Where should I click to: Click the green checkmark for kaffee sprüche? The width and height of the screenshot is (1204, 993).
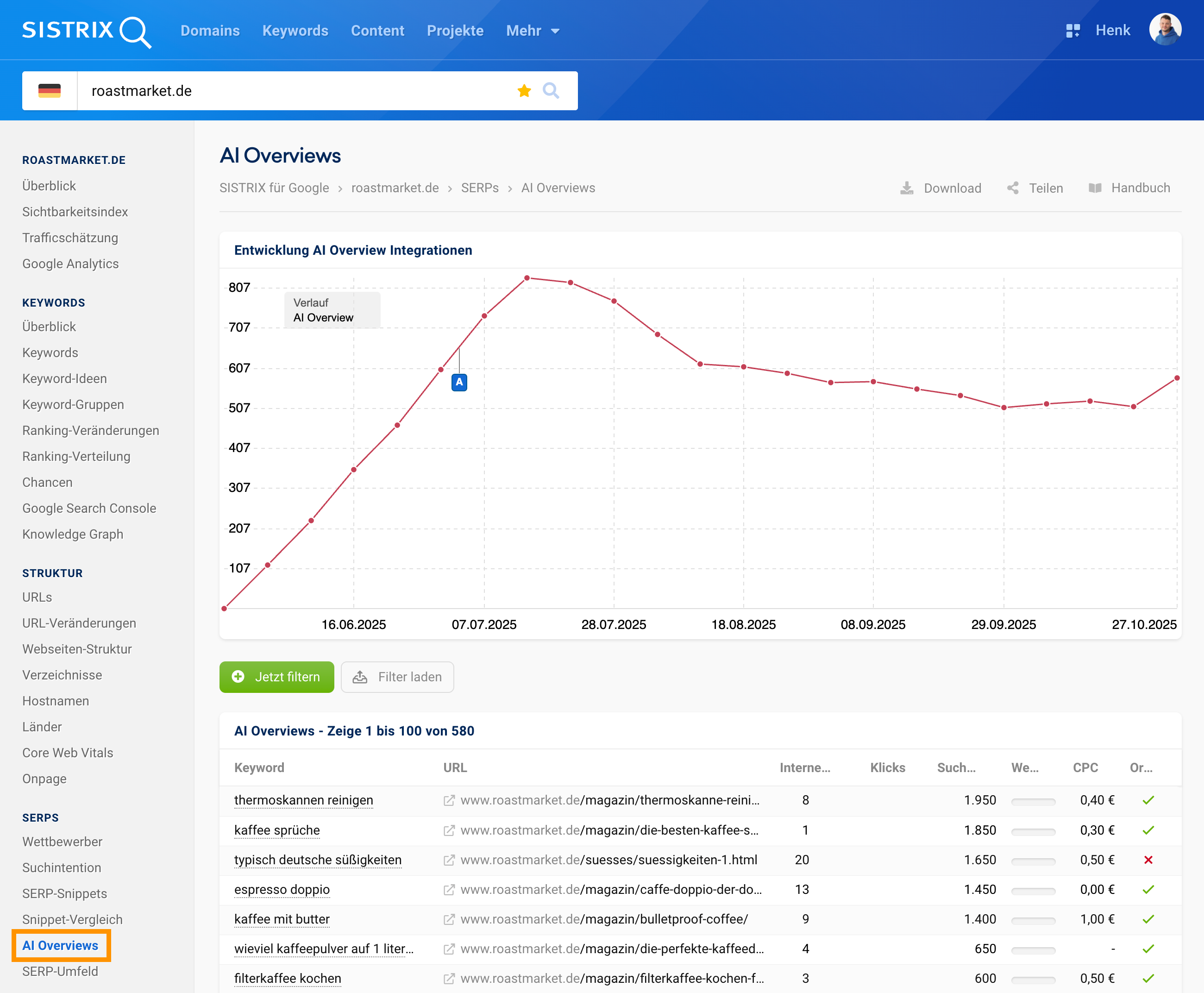[1148, 830]
